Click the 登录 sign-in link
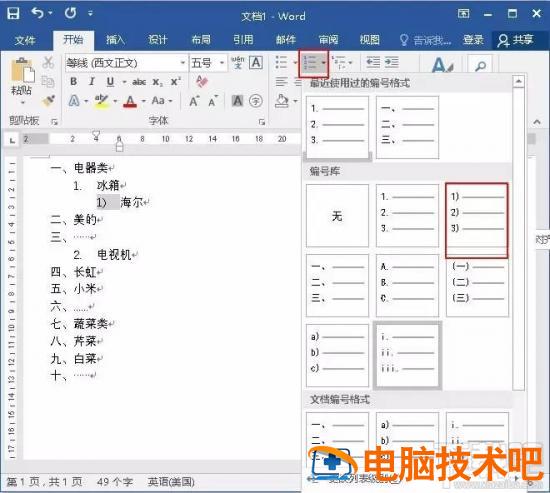 pyautogui.click(x=473, y=40)
